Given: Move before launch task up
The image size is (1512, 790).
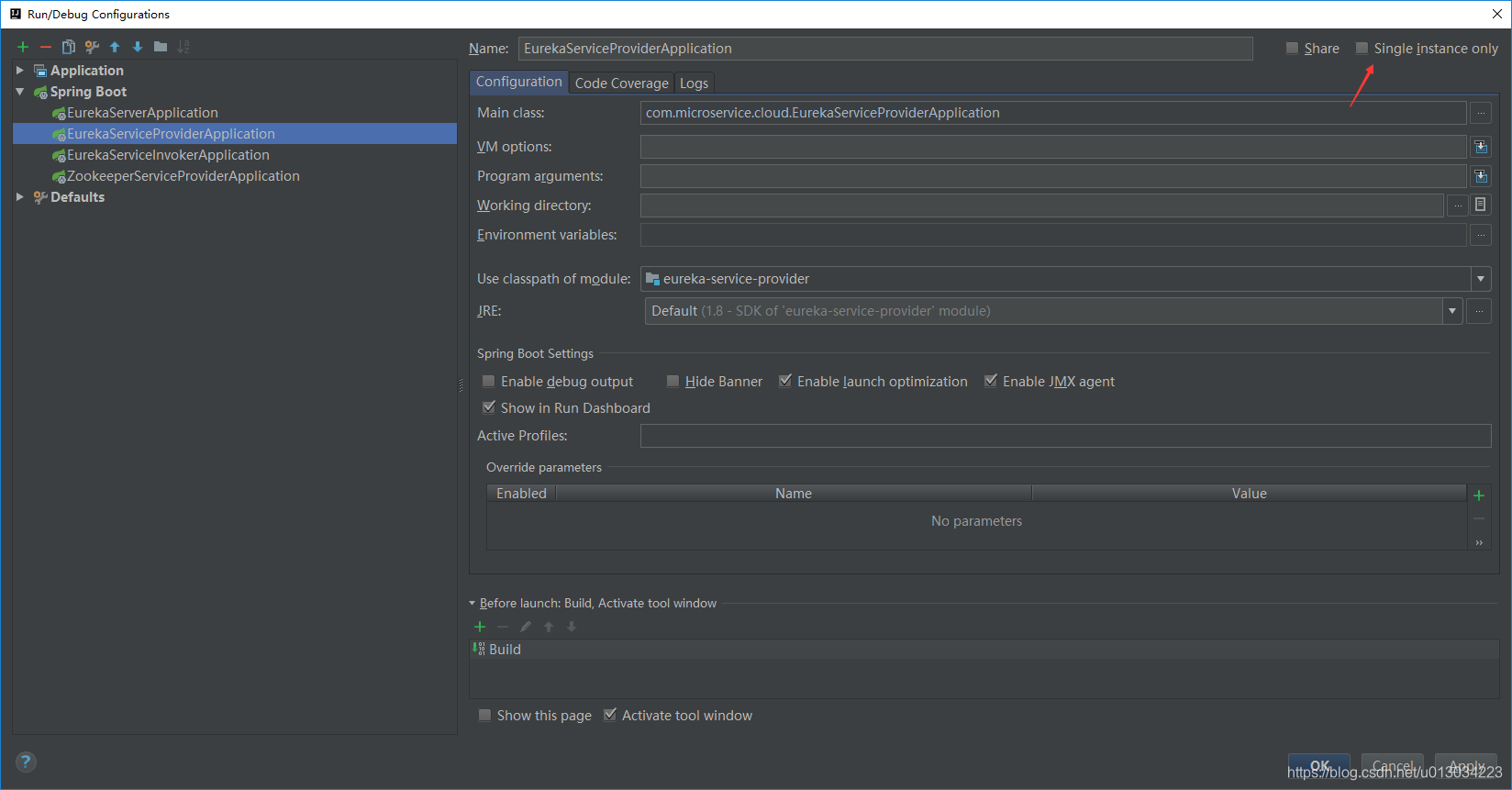Looking at the screenshot, I should click(549, 627).
